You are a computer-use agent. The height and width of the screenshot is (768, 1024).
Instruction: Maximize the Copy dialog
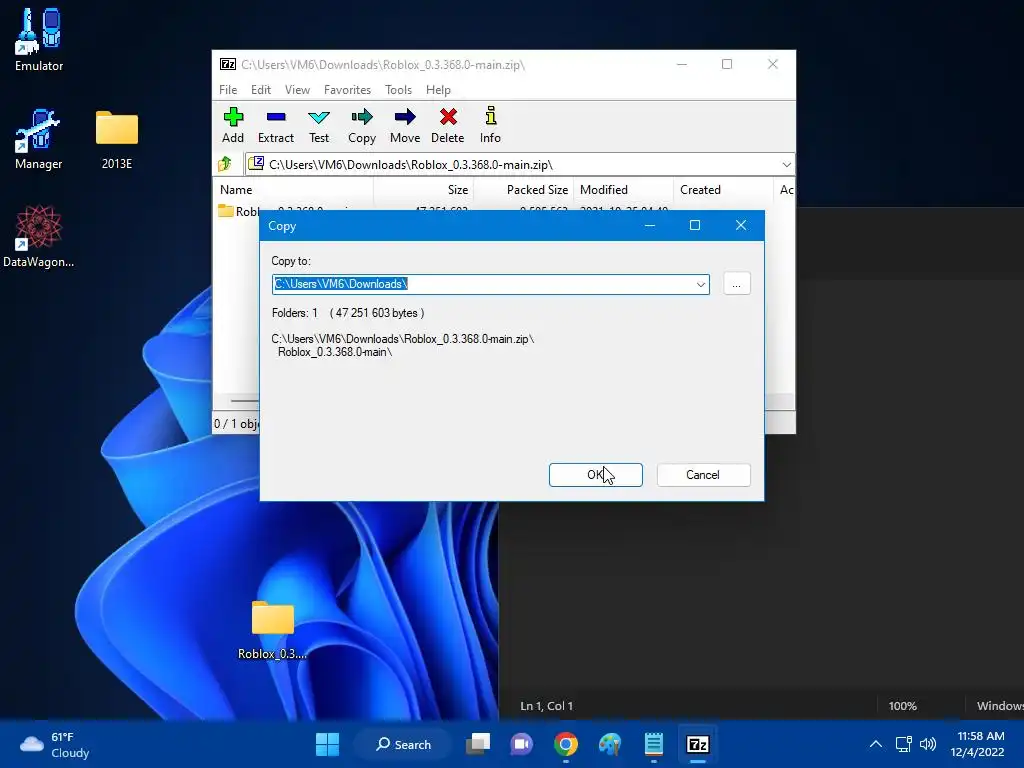pos(695,225)
